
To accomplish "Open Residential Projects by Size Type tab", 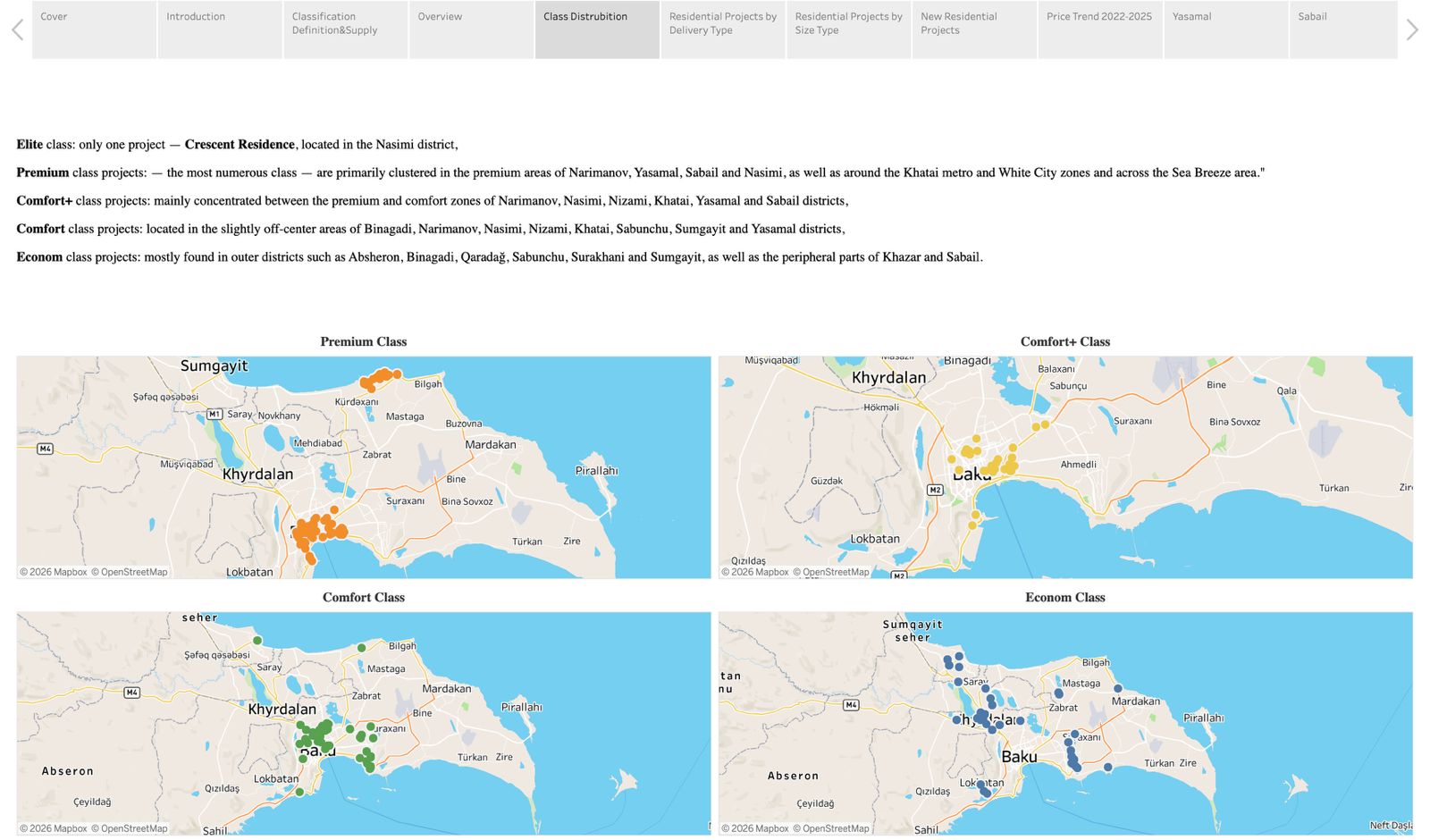I will tap(849, 29).
